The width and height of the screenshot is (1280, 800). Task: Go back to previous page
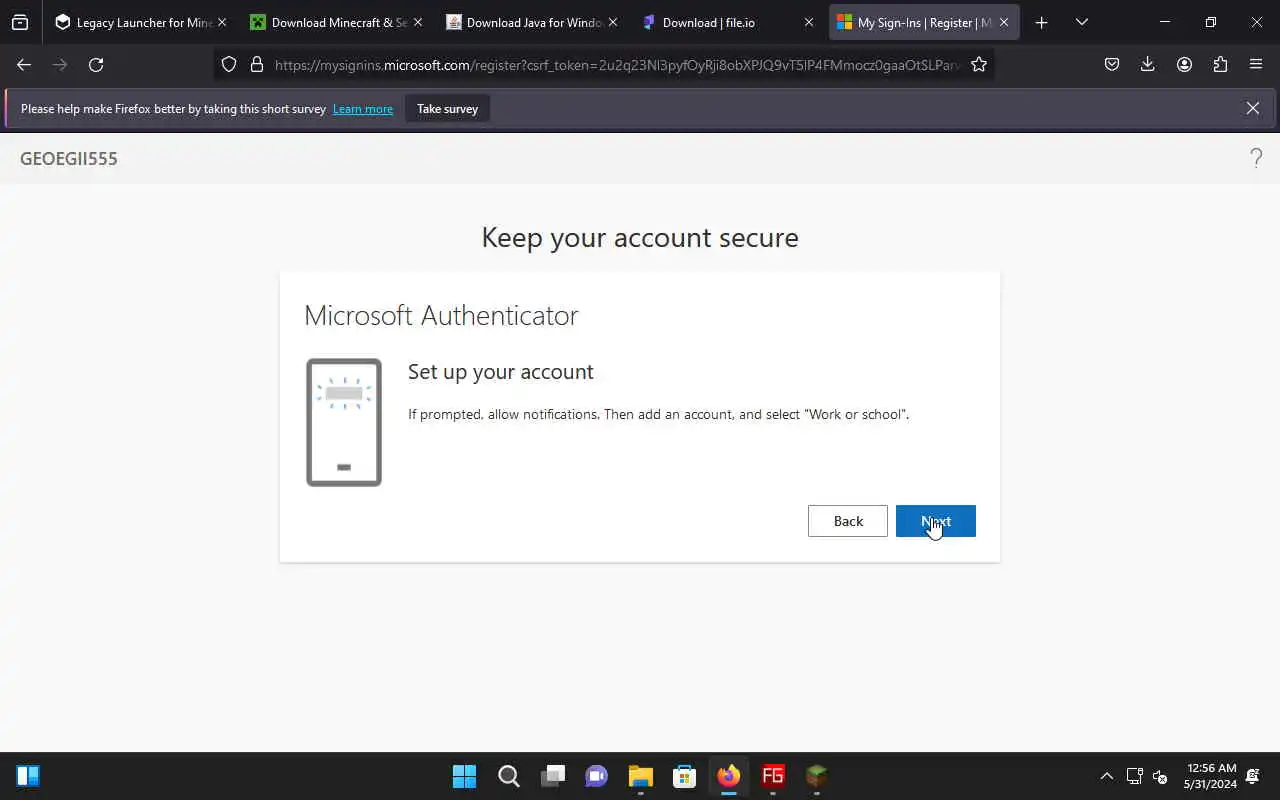click(x=24, y=64)
